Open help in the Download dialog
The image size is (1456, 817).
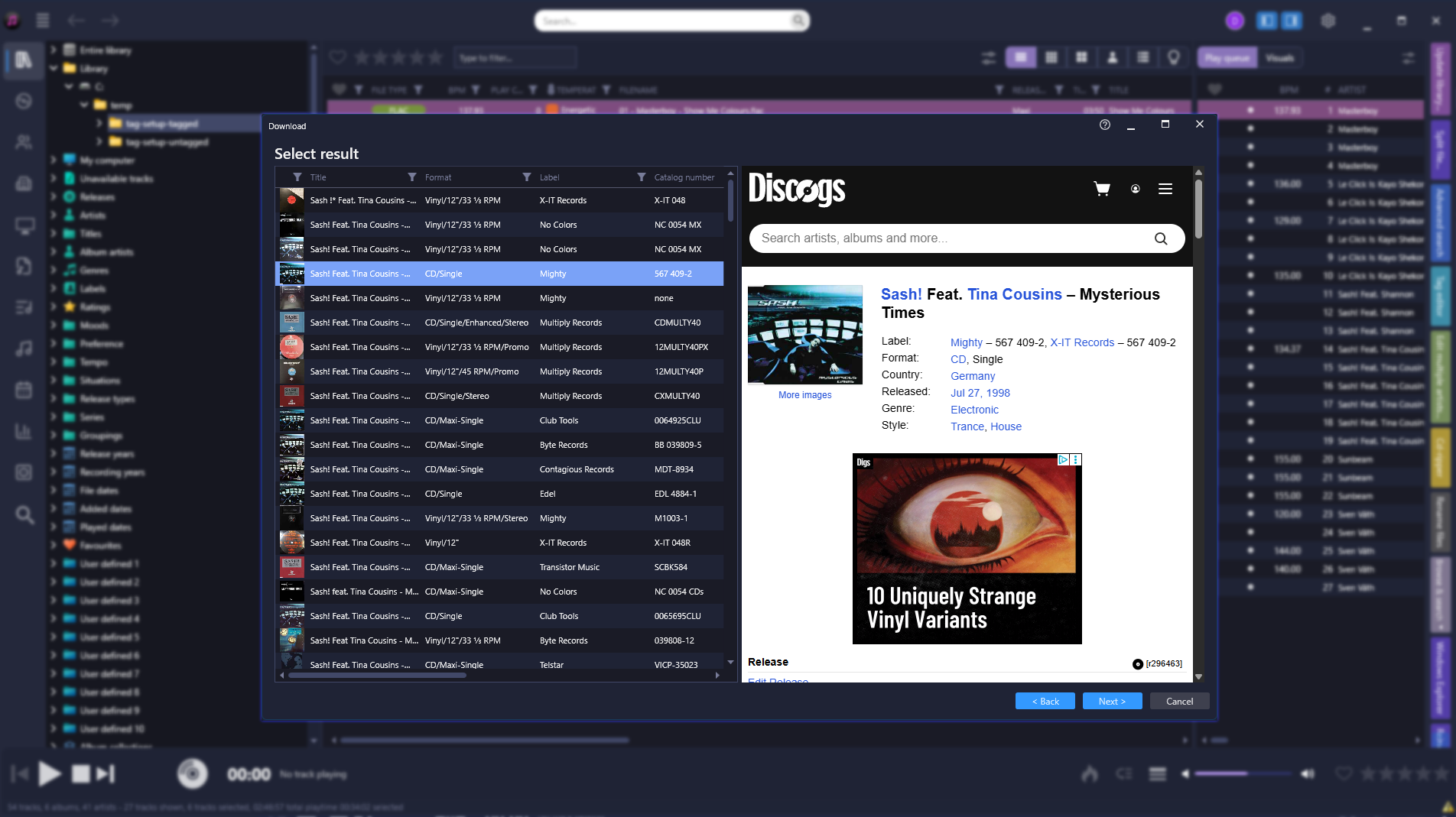(1104, 125)
